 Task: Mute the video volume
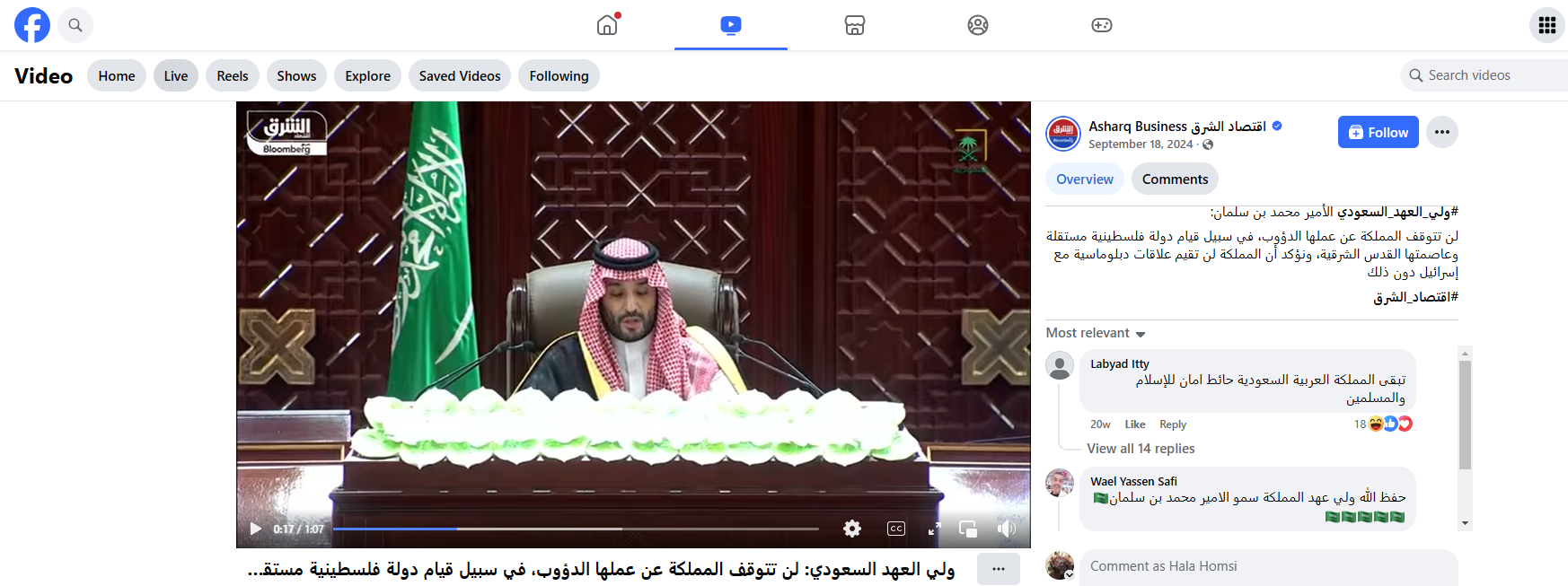click(1007, 529)
